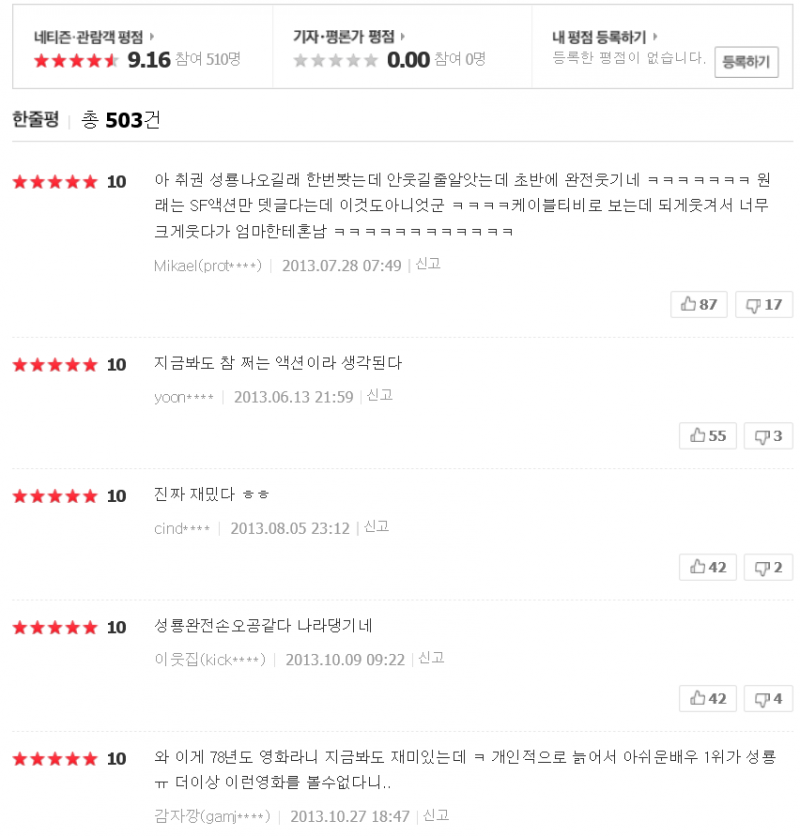Screen dimensions: 800x836
Task: Report cind**** review via 신고
Action: 376,526
